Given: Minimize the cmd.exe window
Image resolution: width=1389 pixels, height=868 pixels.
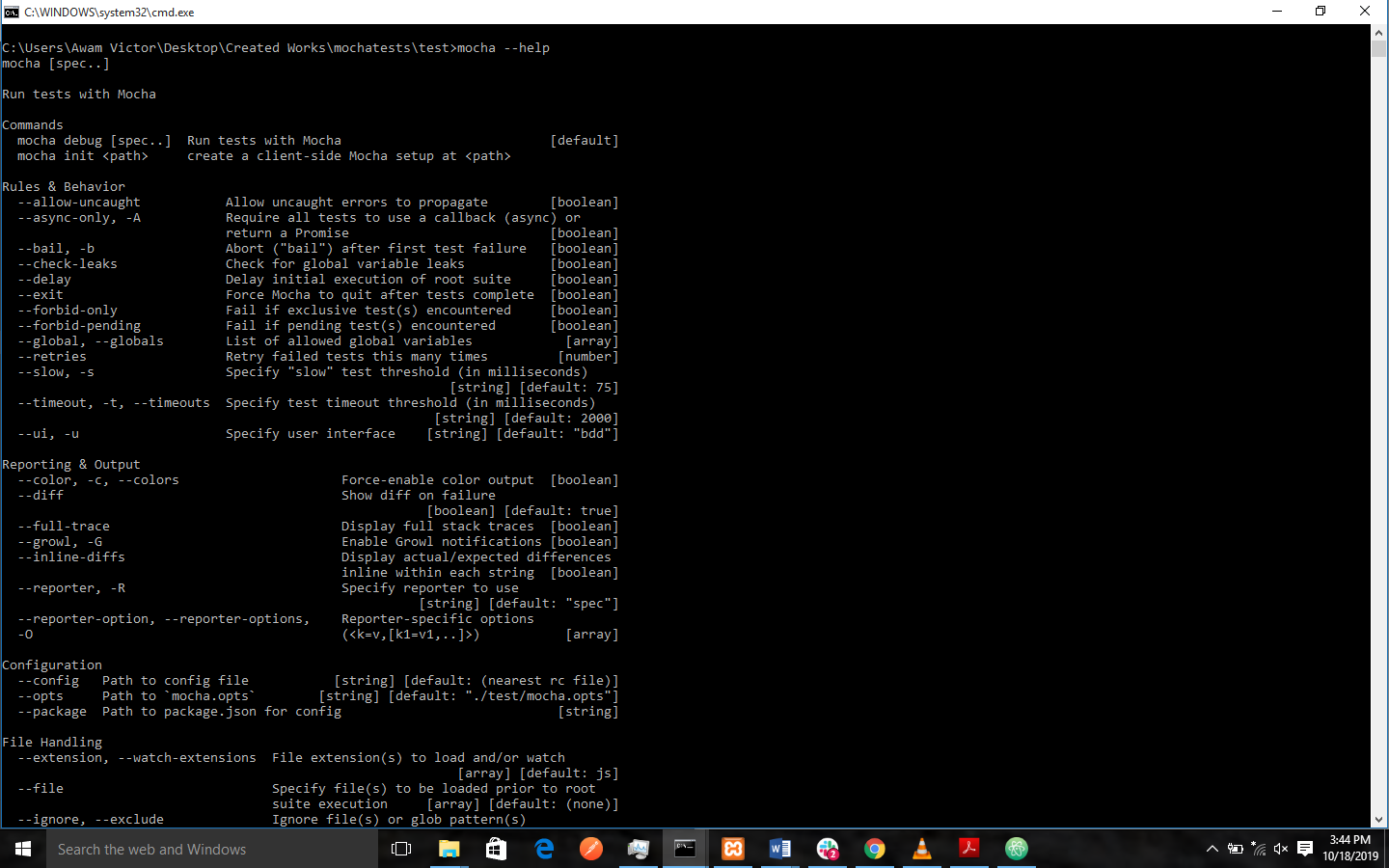Looking at the screenshot, I should click(x=1277, y=12).
